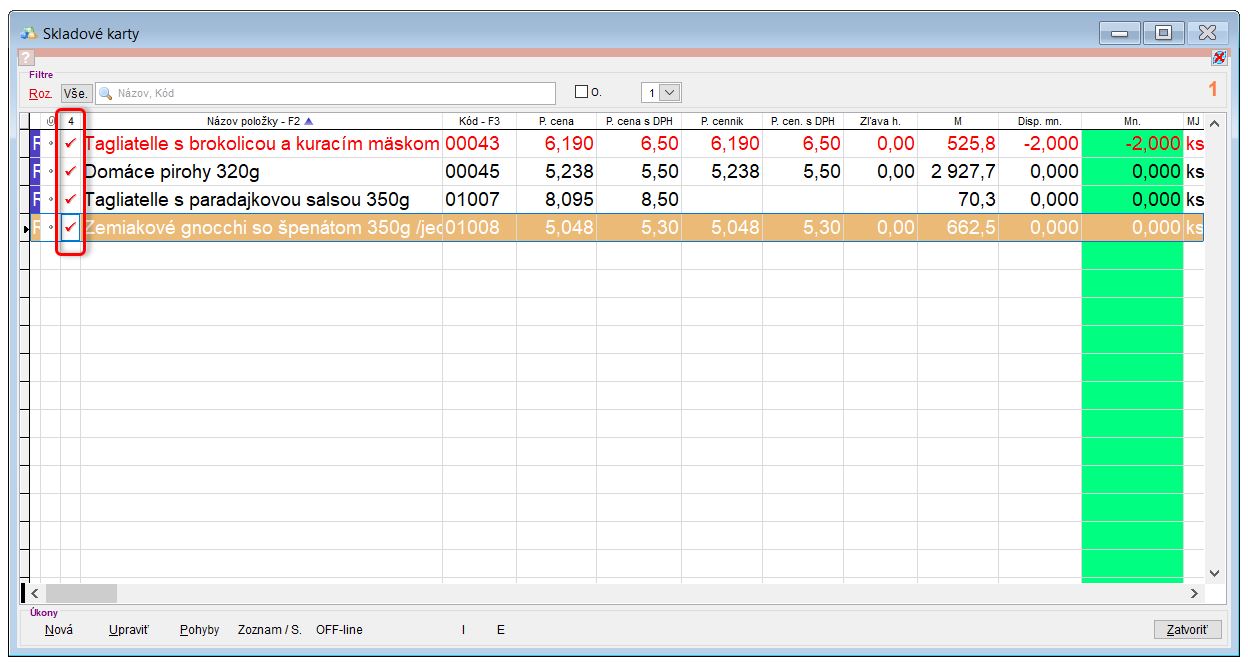The width and height of the screenshot is (1248, 668).
Task: Click the red X icon below title bar
Action: (1219, 58)
